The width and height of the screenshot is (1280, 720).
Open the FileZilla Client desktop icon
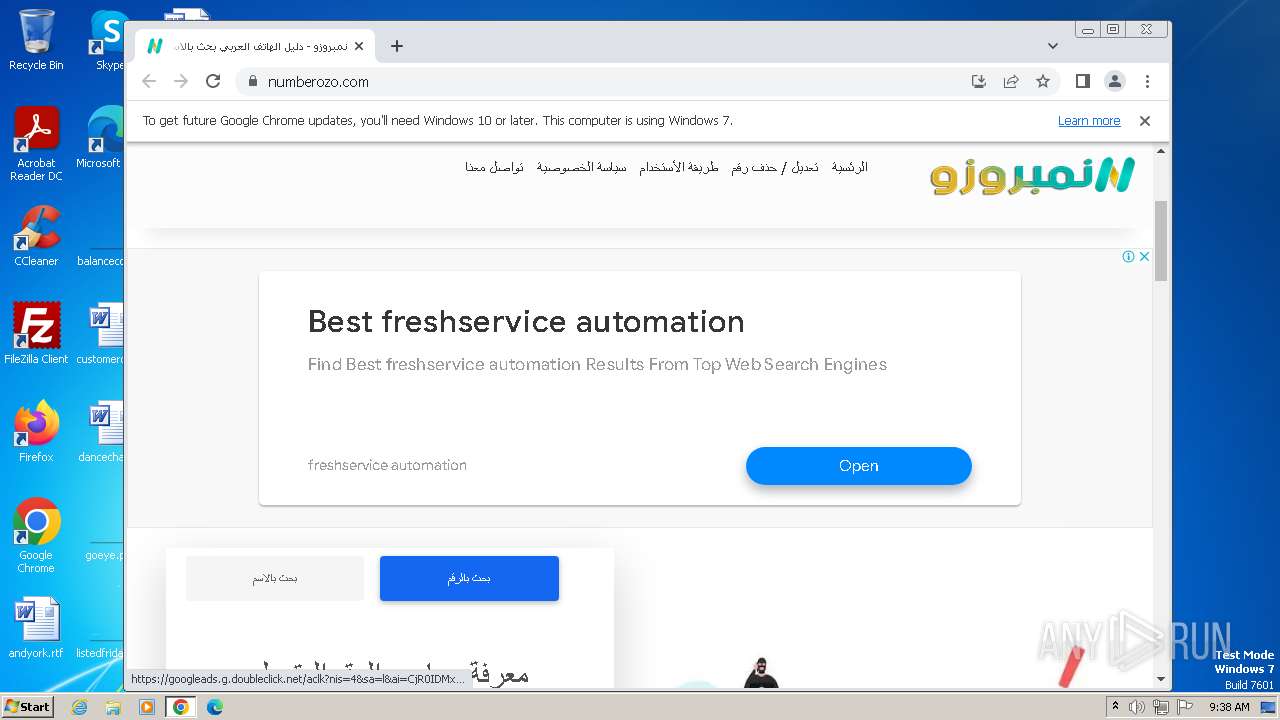point(36,334)
